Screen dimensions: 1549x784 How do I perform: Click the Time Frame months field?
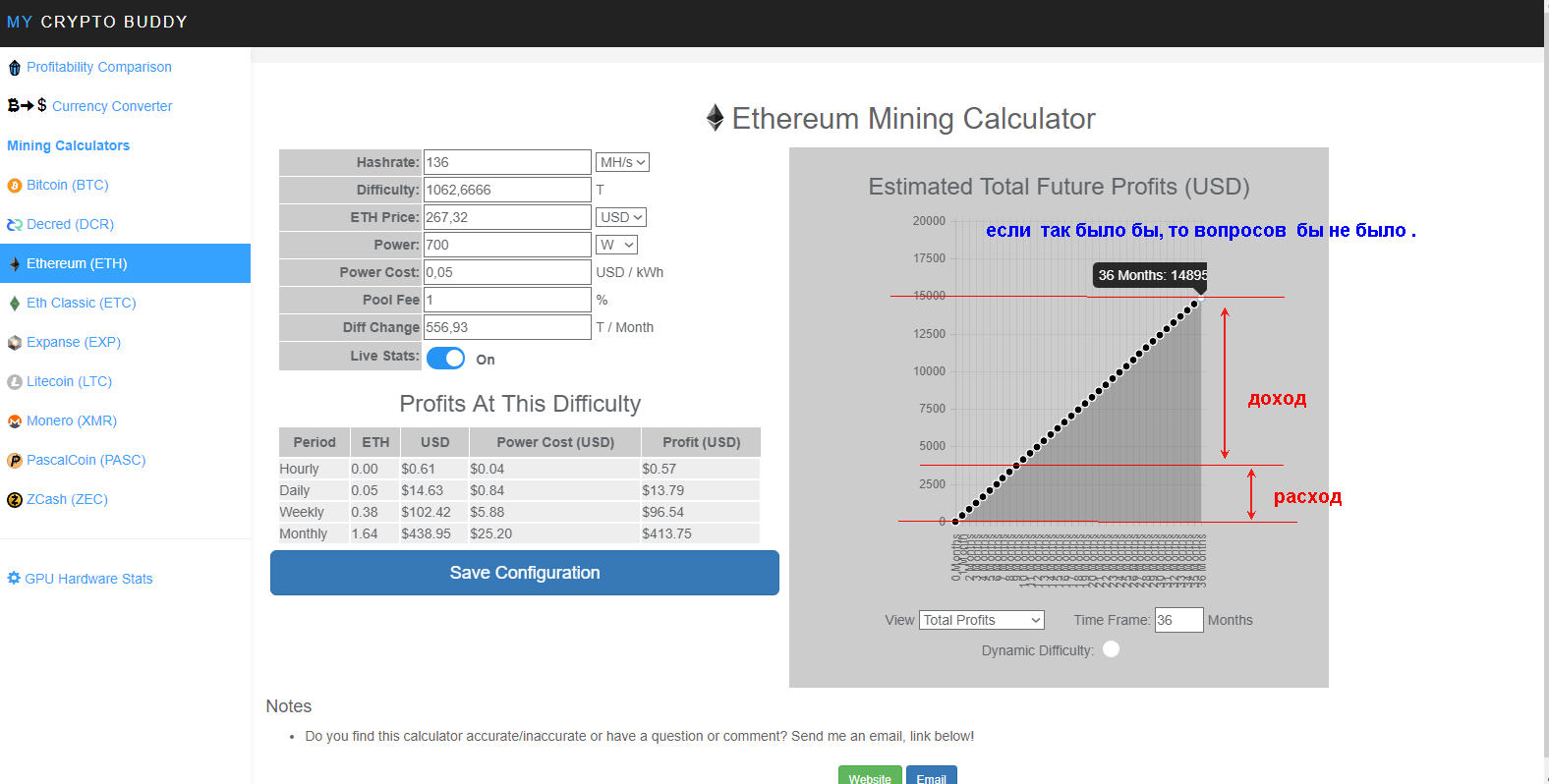(x=1178, y=620)
